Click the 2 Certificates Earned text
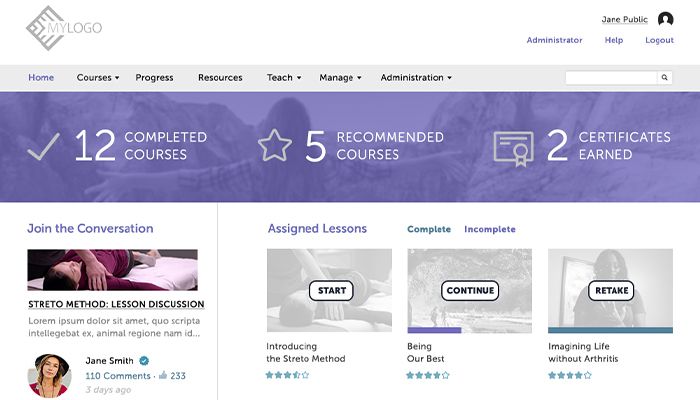Image resolution: width=700 pixels, height=400 pixels. tap(608, 146)
